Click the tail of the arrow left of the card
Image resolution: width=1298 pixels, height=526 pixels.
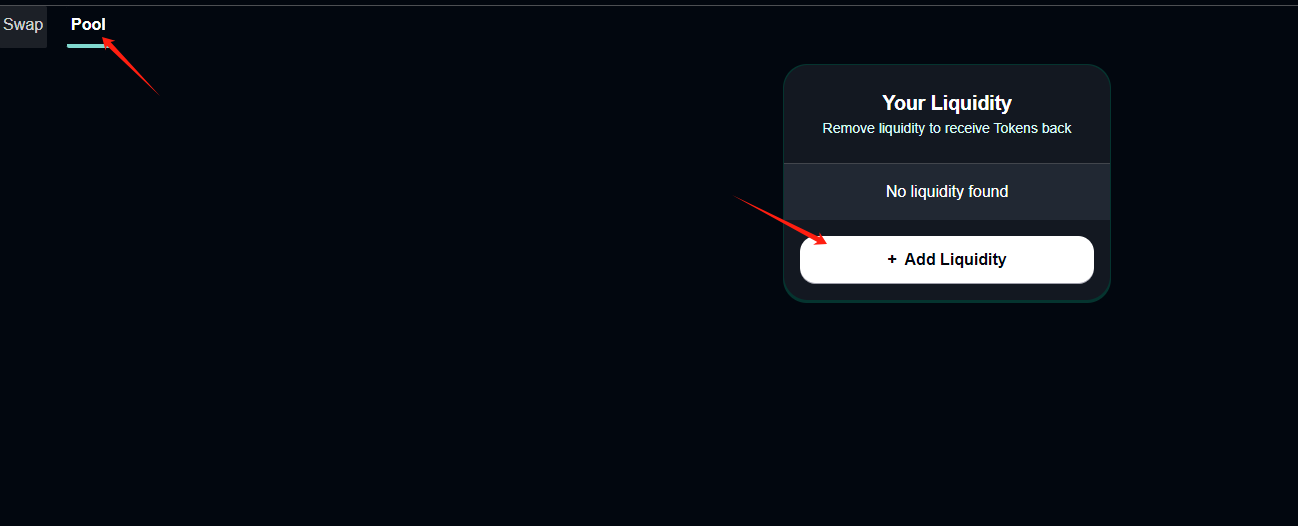click(739, 199)
